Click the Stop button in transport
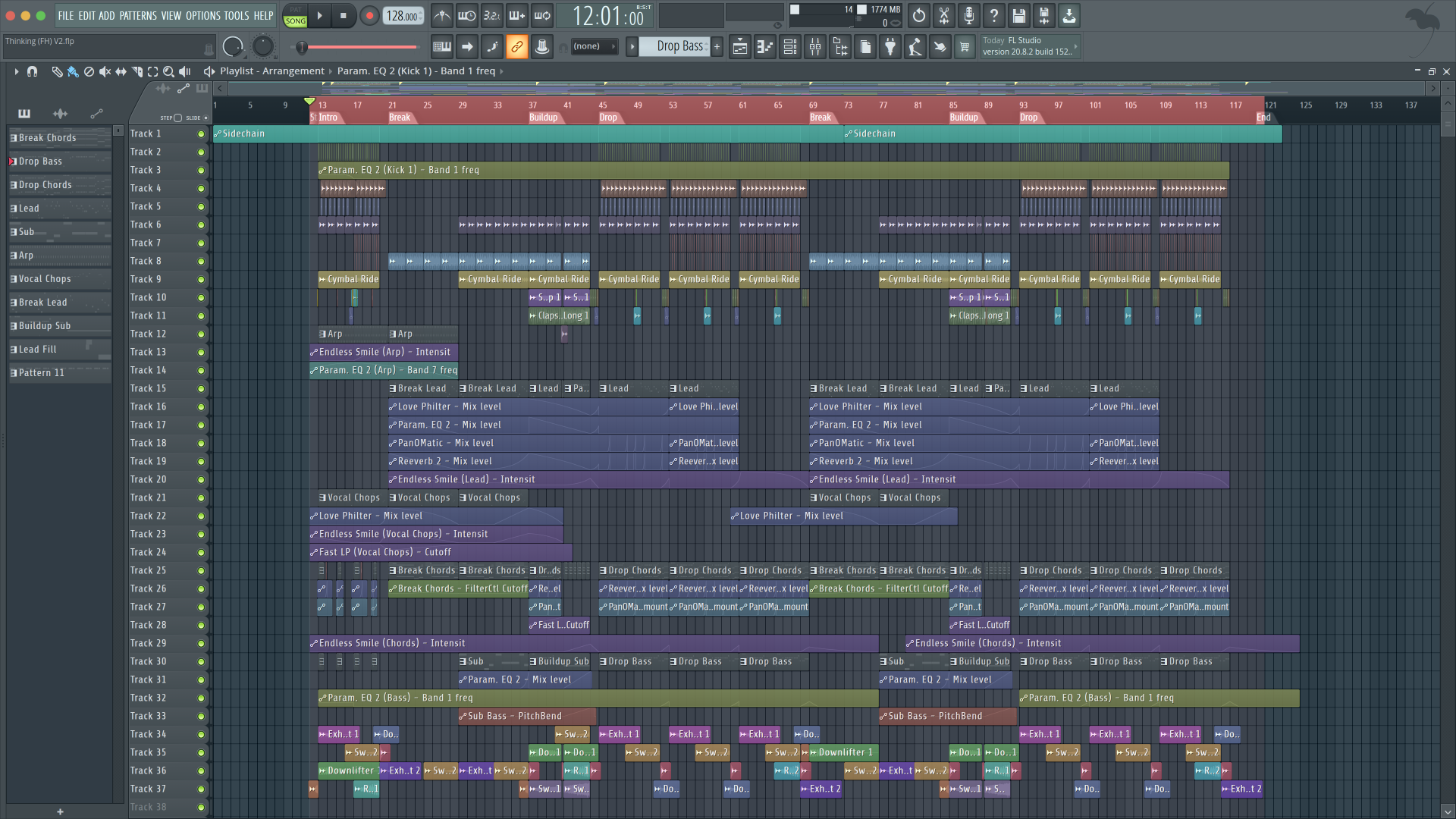 click(x=343, y=15)
